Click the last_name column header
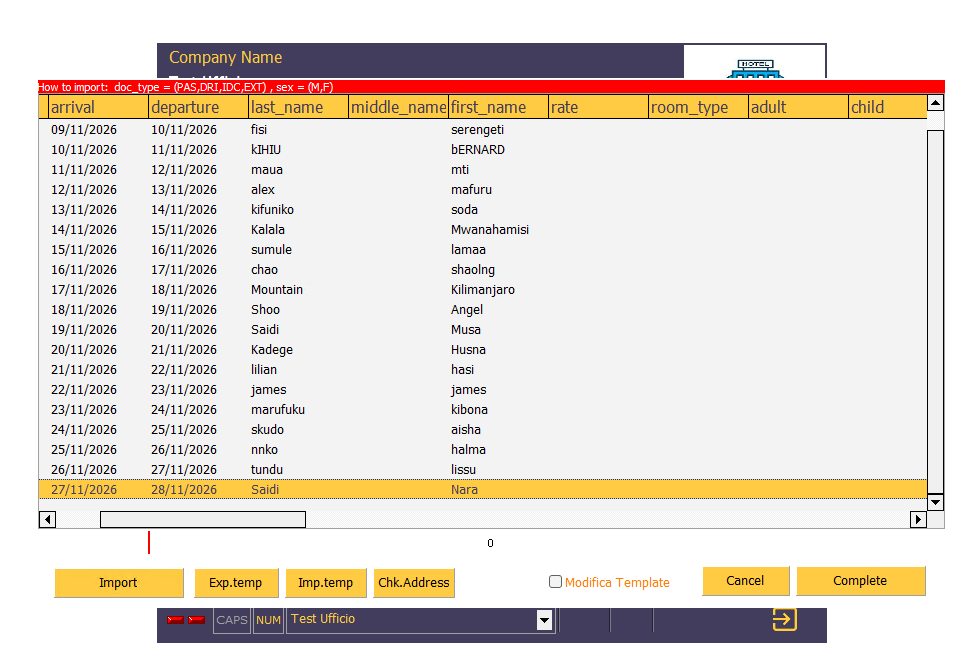Screen dimensions: 976x654 pos(298,107)
